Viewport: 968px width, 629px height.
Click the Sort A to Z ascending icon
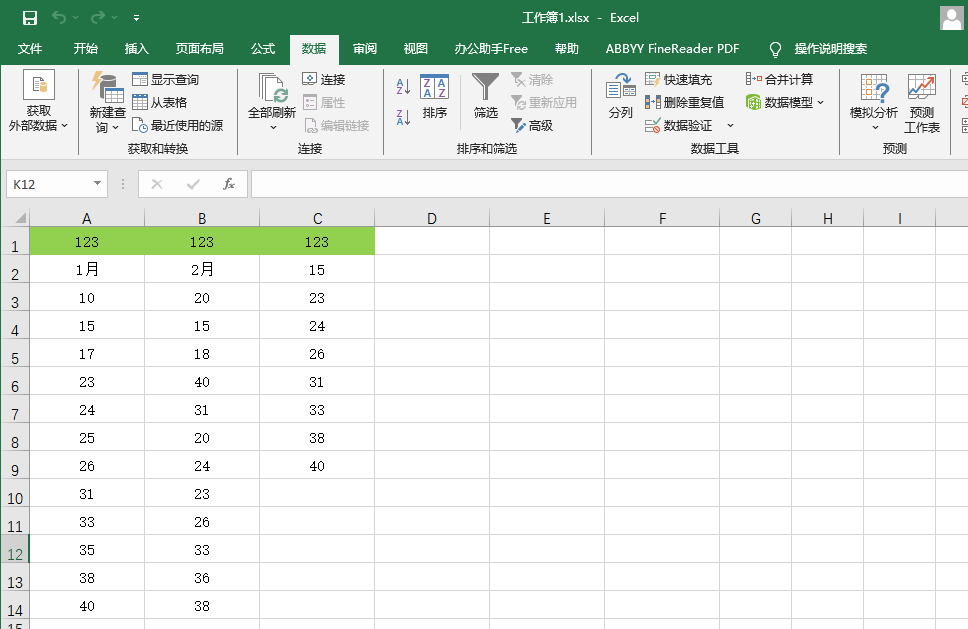pos(404,87)
